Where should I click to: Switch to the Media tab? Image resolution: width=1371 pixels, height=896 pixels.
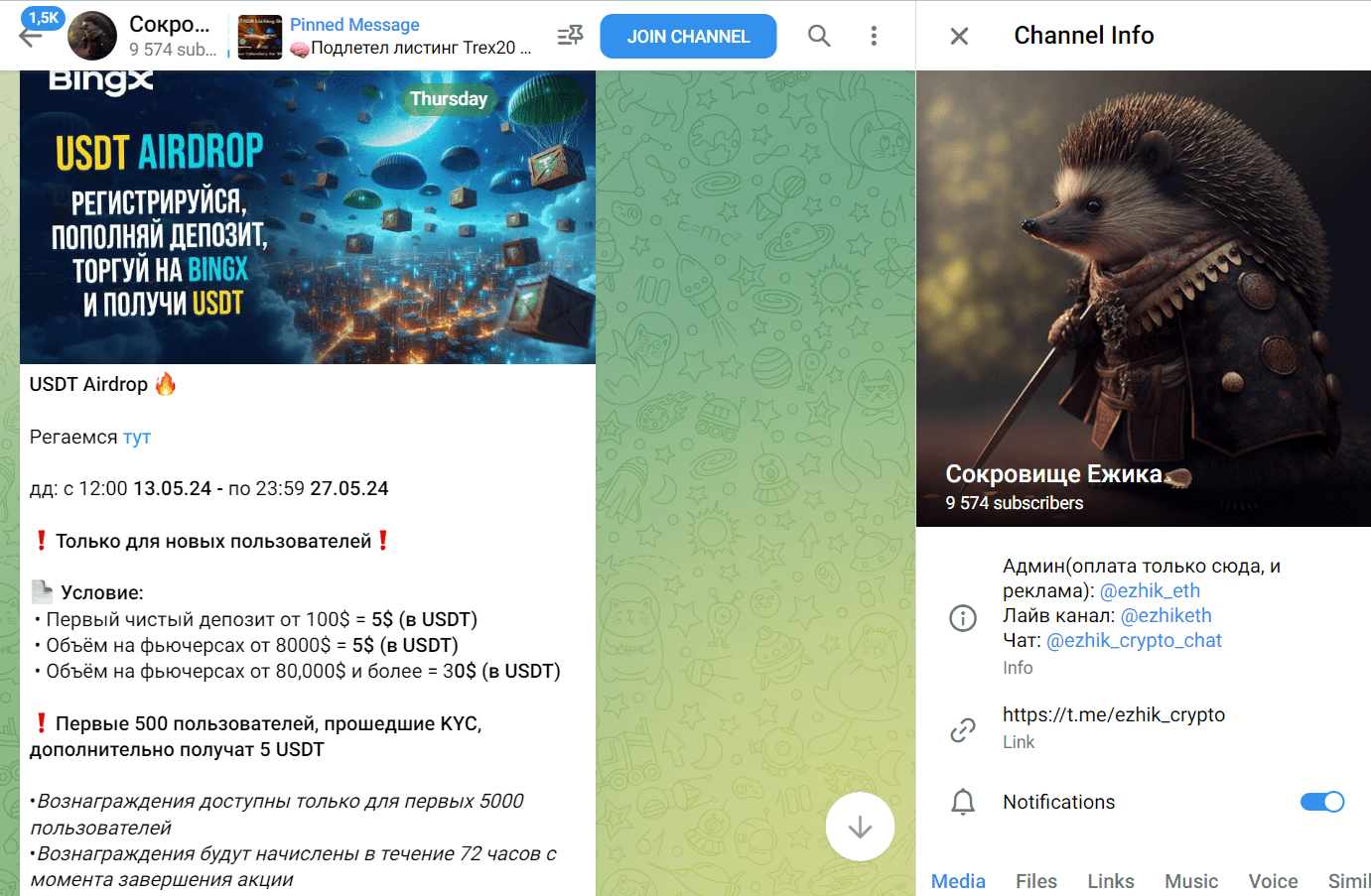click(958, 881)
